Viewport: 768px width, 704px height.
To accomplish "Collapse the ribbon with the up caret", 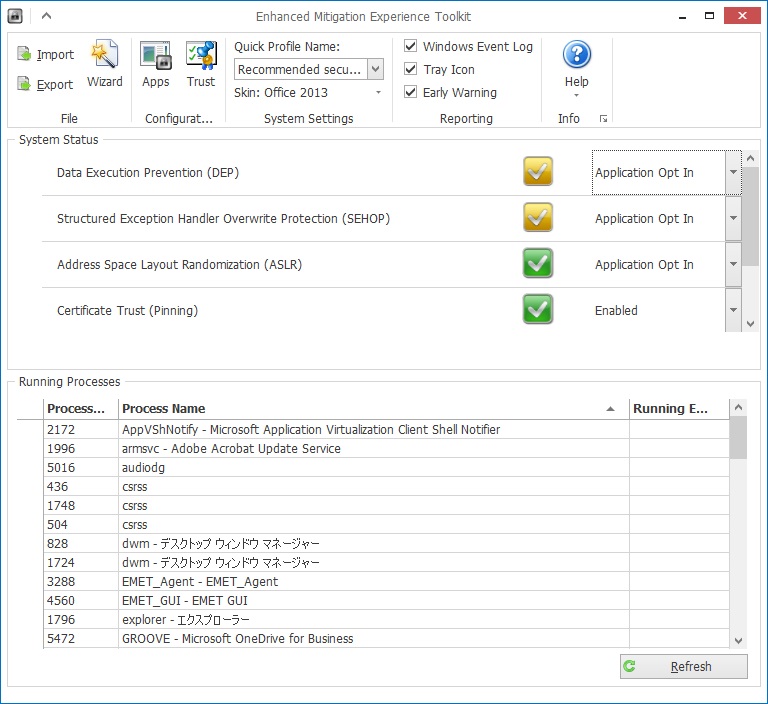I will tap(47, 16).
